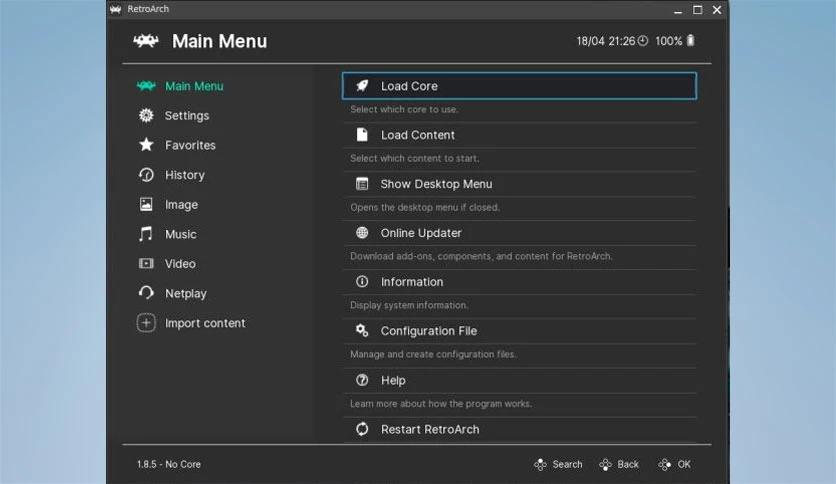Click the Image picture icon in sidebar
836x484 pixels.
(146, 204)
